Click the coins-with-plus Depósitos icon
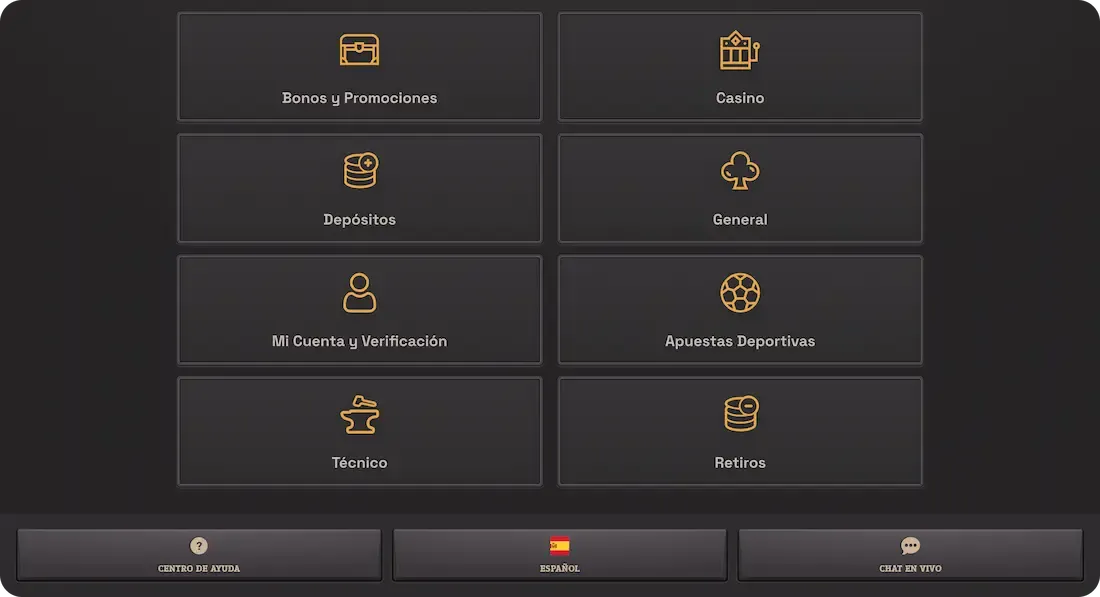The image size is (1100, 597). (x=359, y=171)
